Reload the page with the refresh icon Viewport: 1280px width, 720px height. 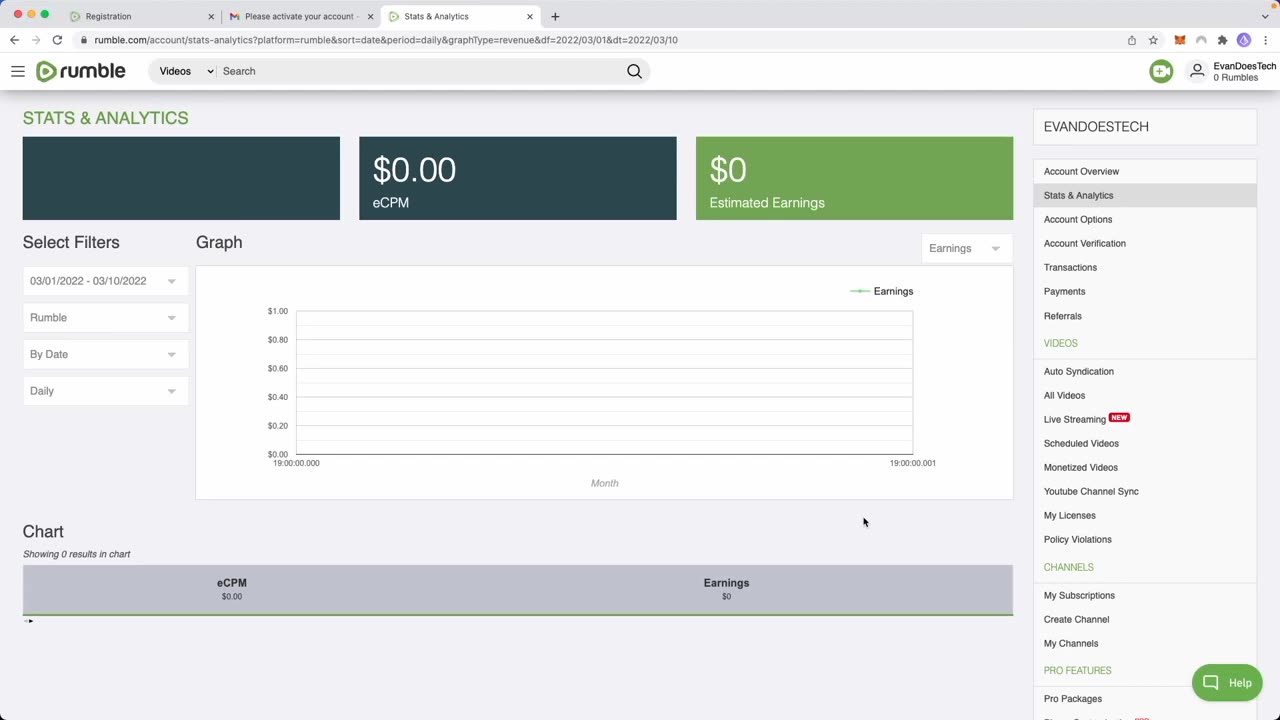point(57,40)
